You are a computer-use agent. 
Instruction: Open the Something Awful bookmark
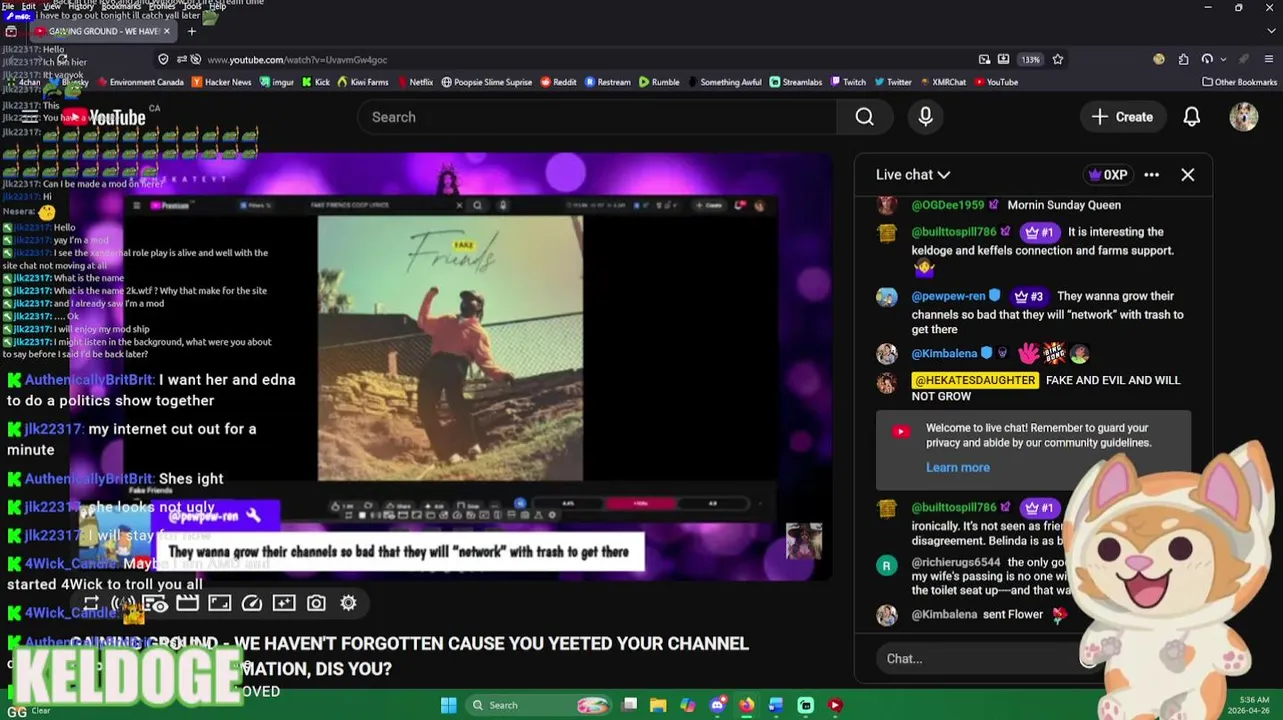tap(723, 82)
